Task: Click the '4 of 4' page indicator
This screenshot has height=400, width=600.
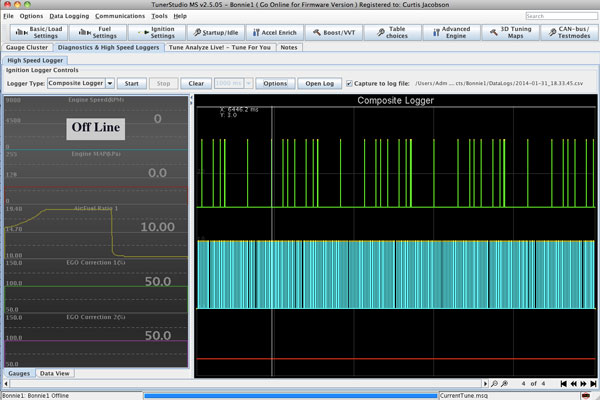Action: 533,384
